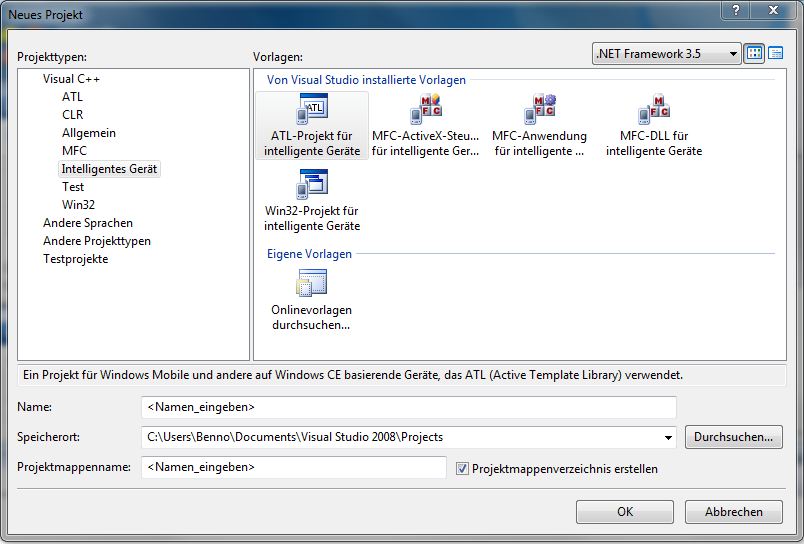Image resolution: width=804 pixels, height=544 pixels.
Task: Select MFC-DLL für intelligente Geräte icon
Action: 654,109
